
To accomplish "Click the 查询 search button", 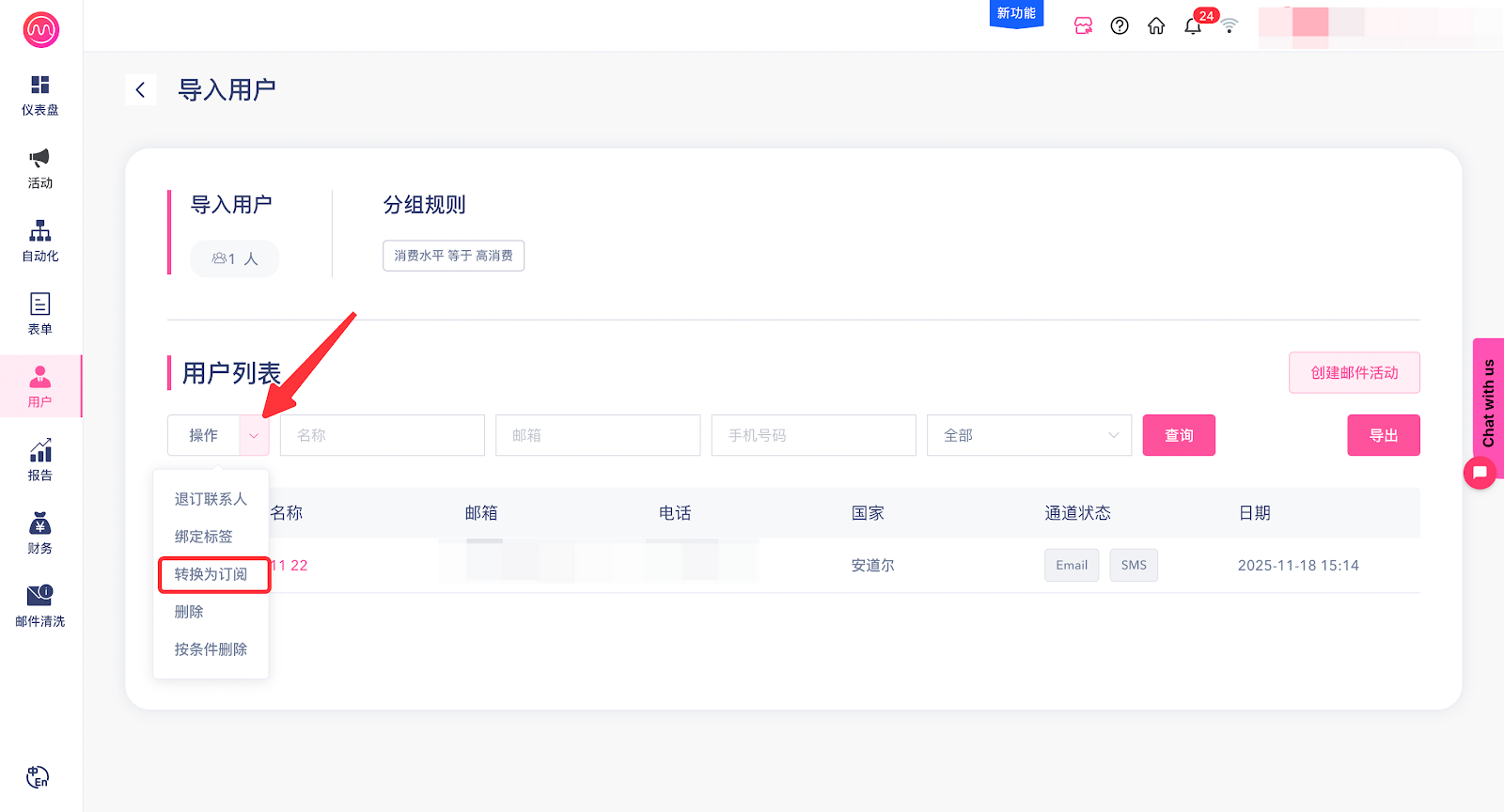I will 1179,435.
